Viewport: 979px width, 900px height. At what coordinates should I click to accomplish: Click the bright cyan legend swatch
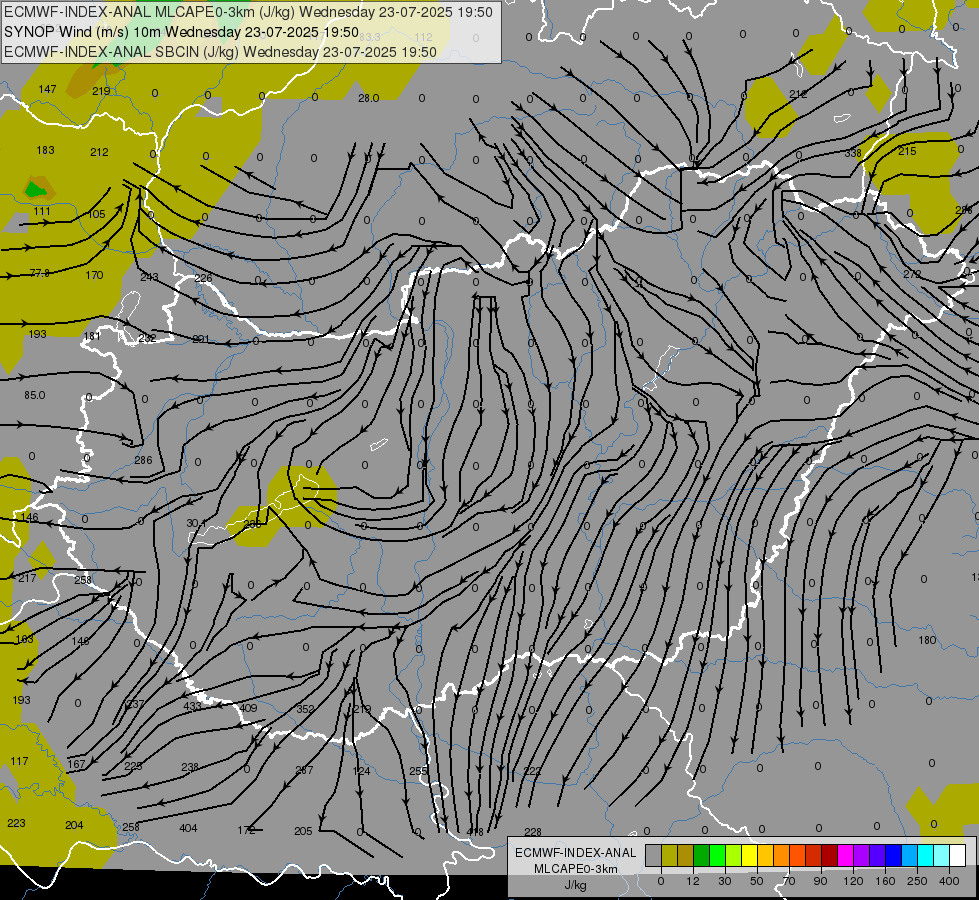925,856
